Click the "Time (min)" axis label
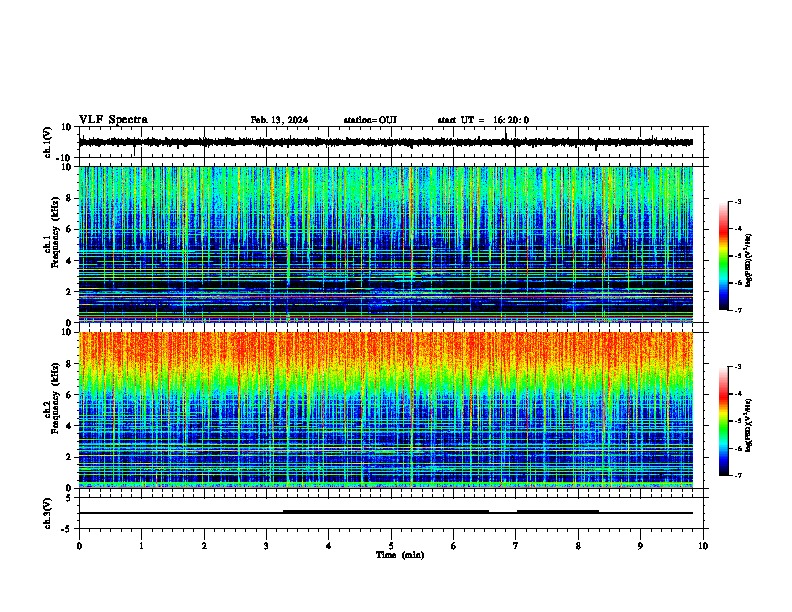Screen dimensions: 792x612 pos(400,555)
